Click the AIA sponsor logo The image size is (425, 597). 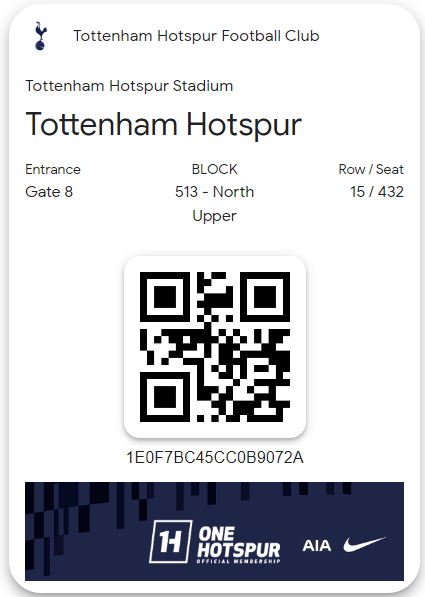[x=317, y=546]
